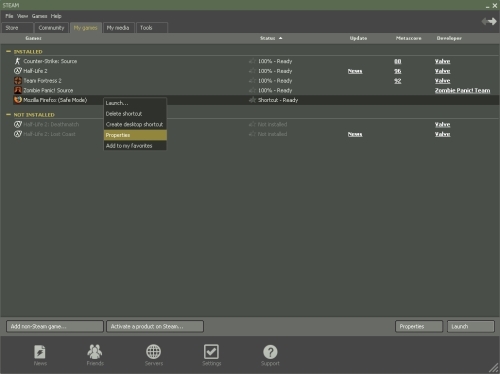Switch to the Tools tab
500x374 pixels.
click(x=152, y=28)
